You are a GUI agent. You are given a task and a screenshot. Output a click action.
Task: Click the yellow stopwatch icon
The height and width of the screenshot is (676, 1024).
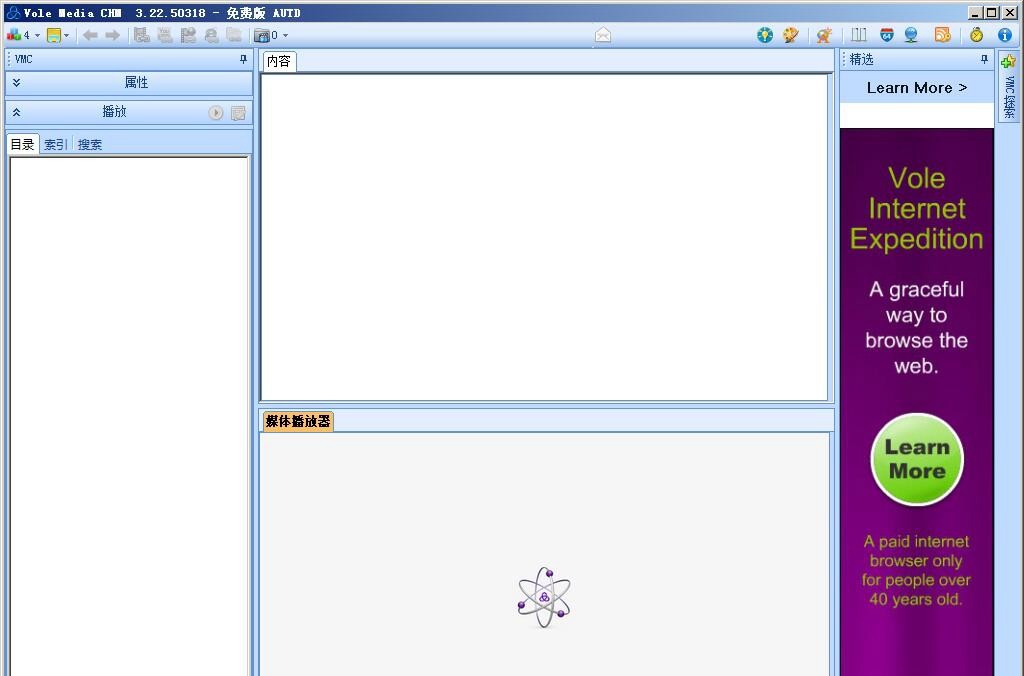(976, 35)
